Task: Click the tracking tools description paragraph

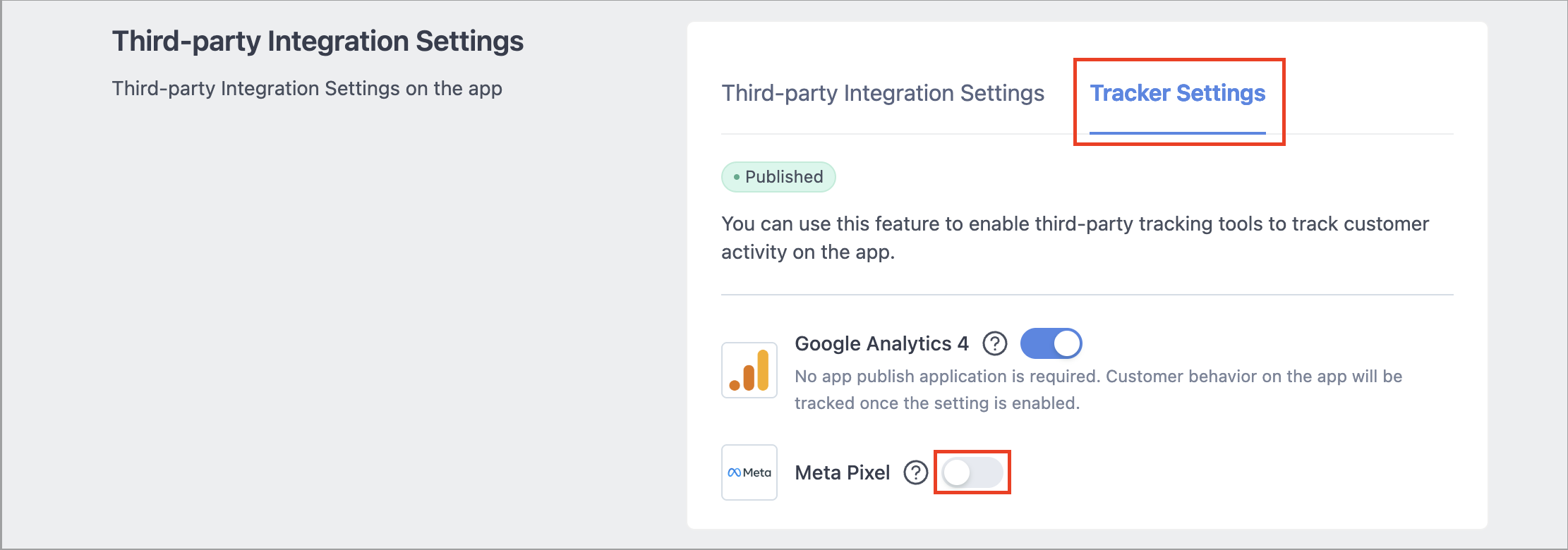Action: pyautogui.click(x=1075, y=238)
